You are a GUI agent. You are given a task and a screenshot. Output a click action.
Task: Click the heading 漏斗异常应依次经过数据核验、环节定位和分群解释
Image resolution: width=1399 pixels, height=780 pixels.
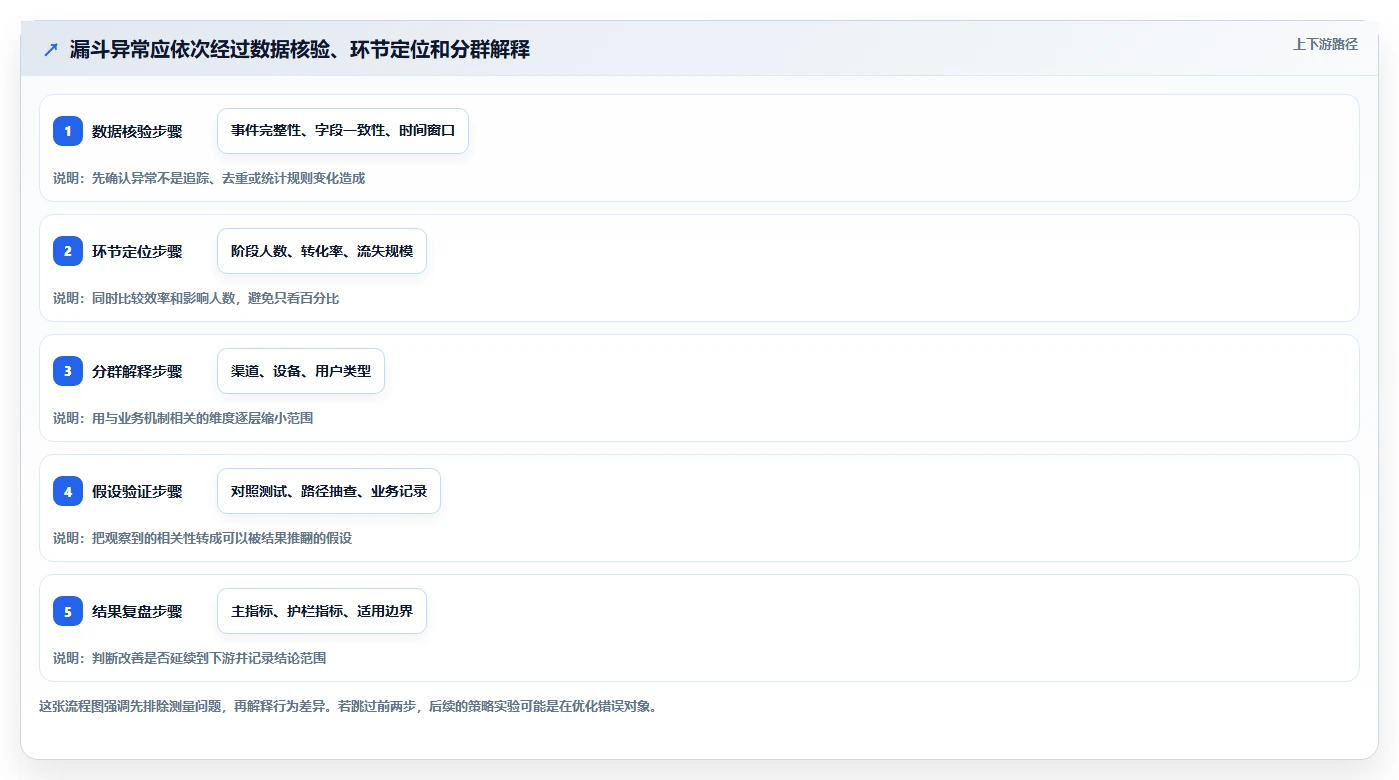tap(300, 49)
